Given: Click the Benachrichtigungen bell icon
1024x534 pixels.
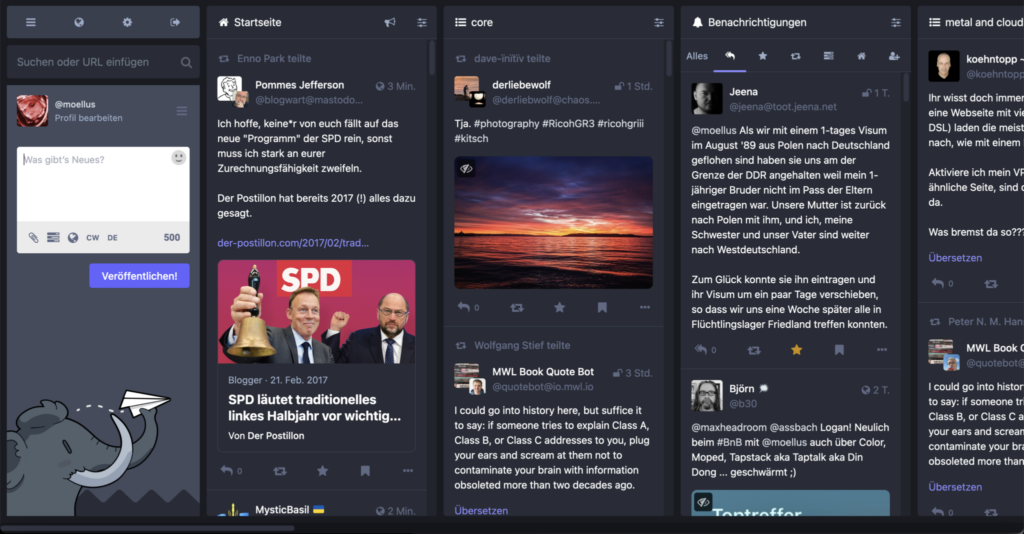Looking at the screenshot, I should 697,22.
